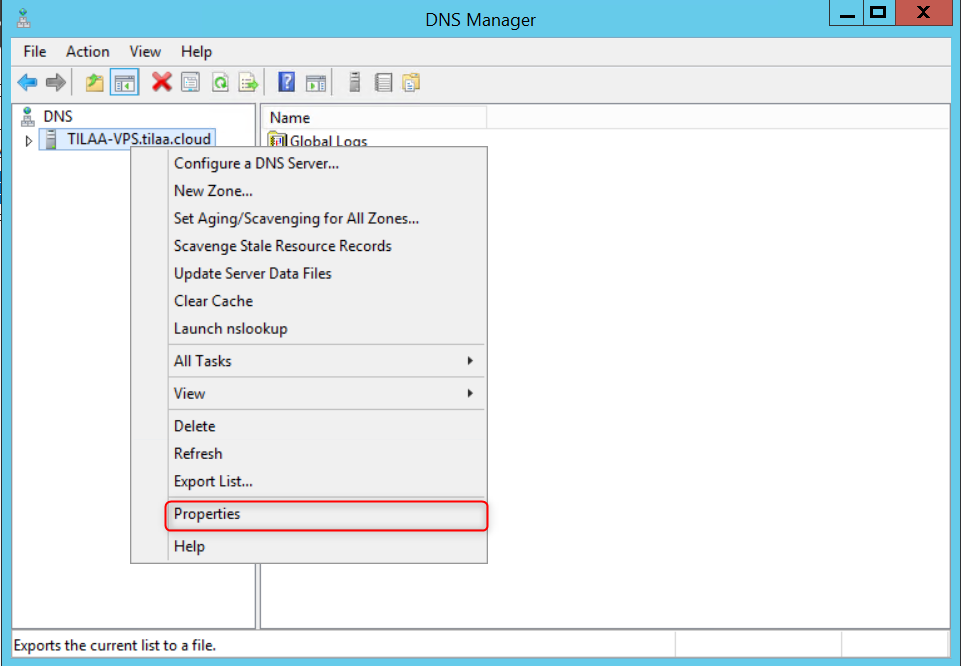Screen dimensions: 961x666
Task: Choose Update Server Data Files
Action: [327, 274]
